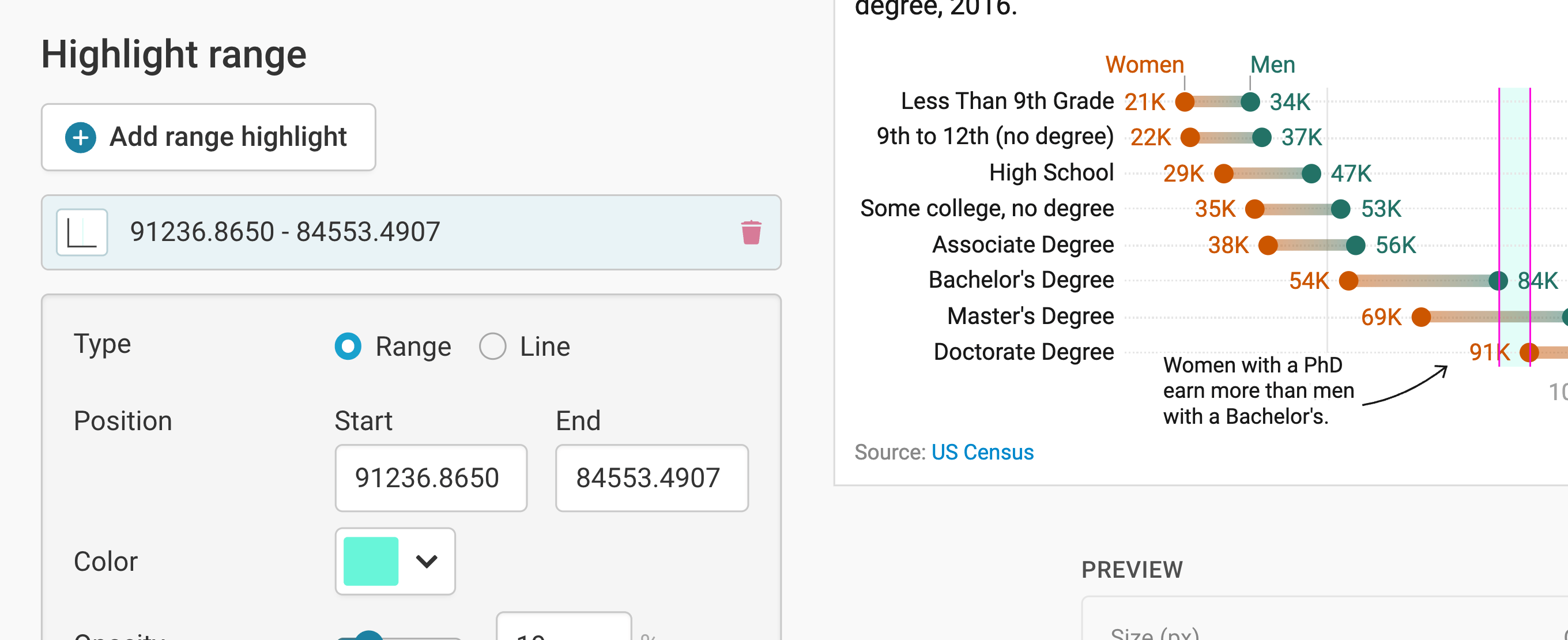Click the Women legend label in chart
This screenshot has height=640, width=1568.
(1144, 65)
